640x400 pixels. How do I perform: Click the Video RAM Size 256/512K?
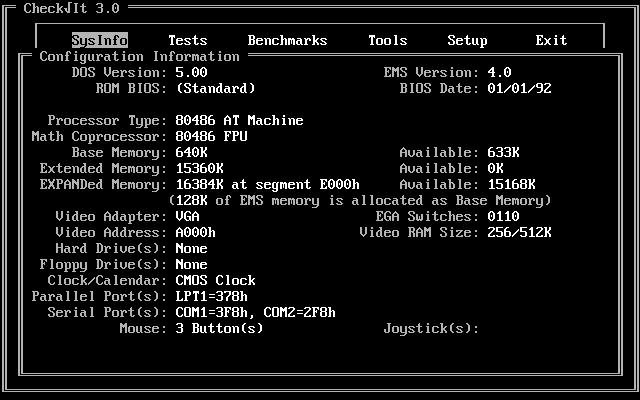[x=519, y=232]
